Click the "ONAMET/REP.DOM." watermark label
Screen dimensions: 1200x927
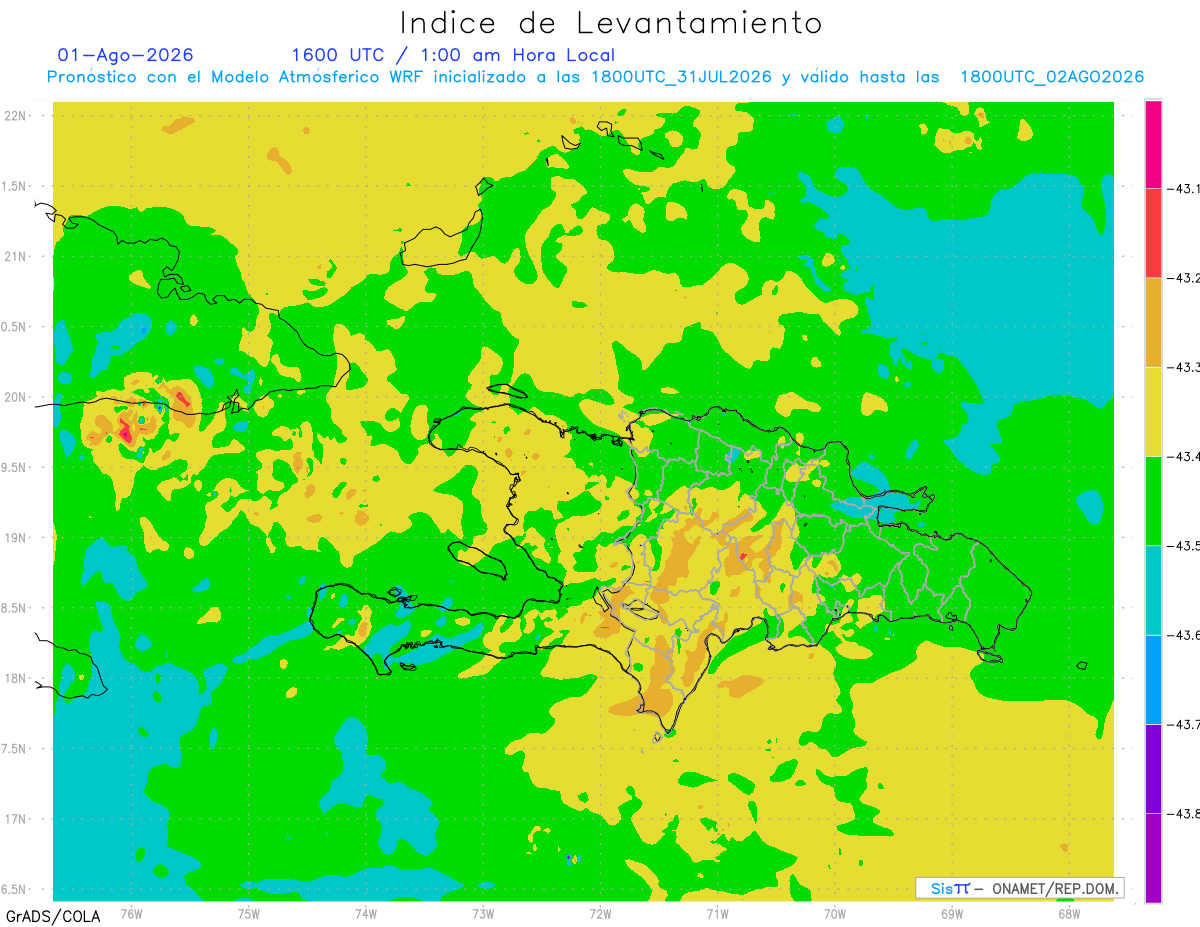(x=1055, y=888)
